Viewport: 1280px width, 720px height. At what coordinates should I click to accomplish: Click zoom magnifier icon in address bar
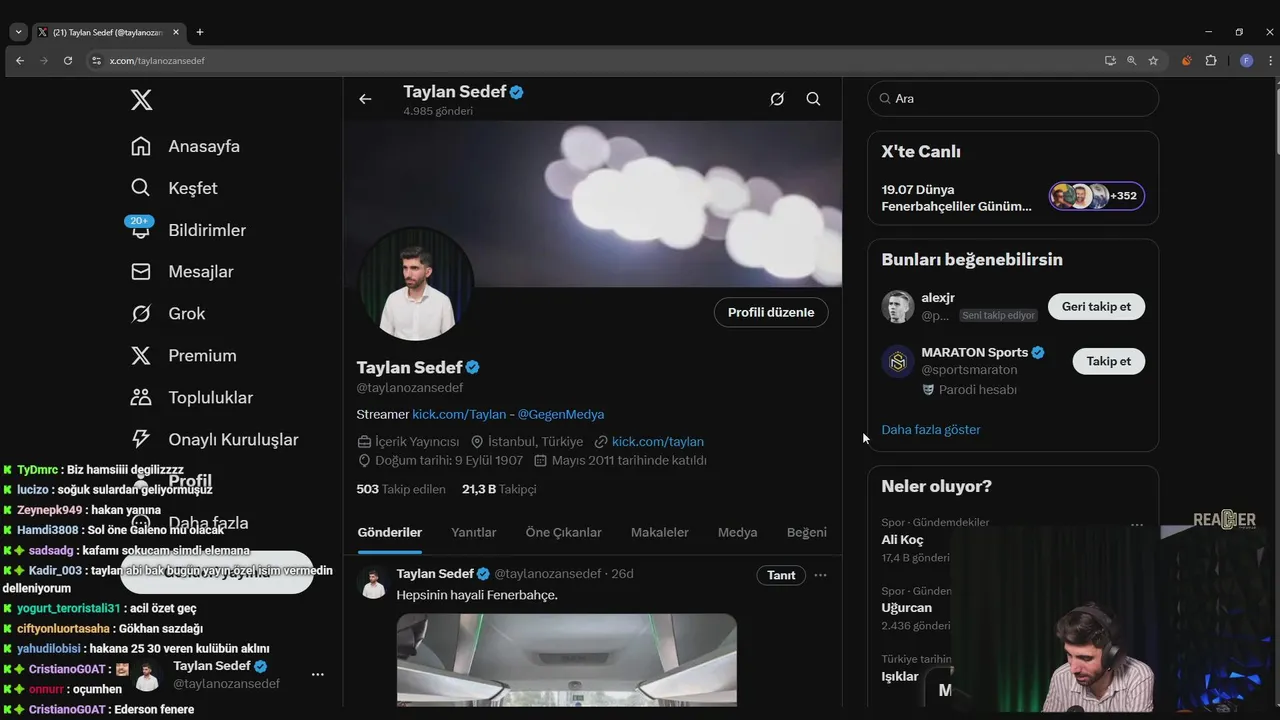pyautogui.click(x=1131, y=61)
